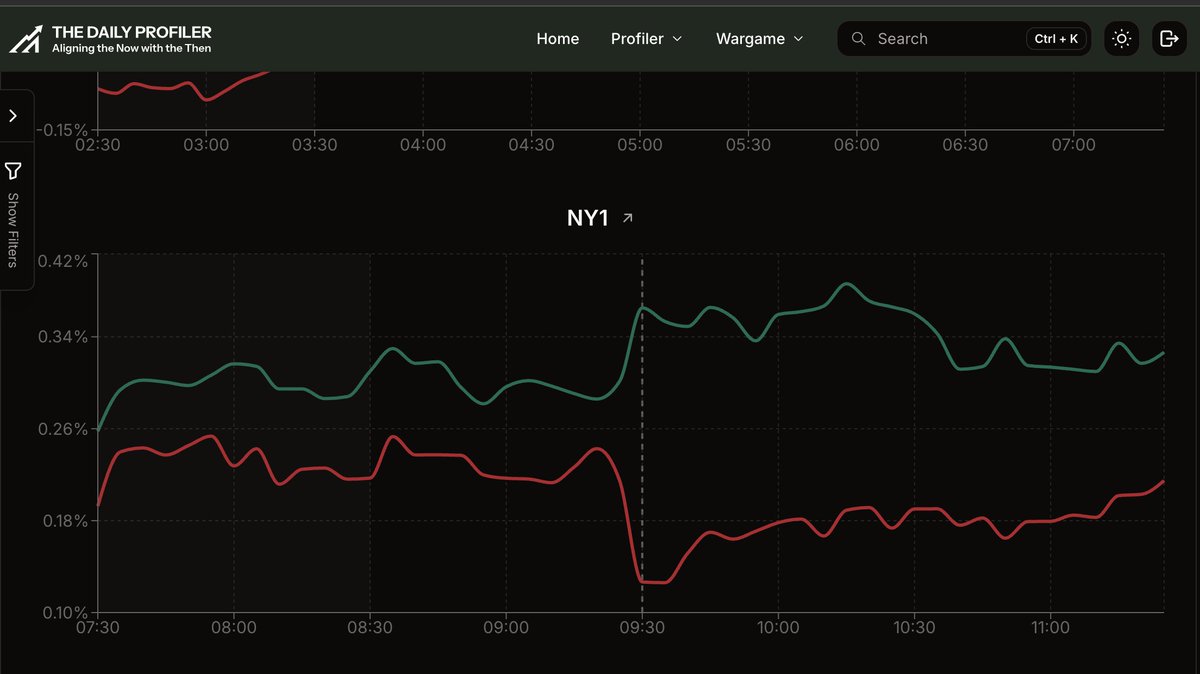Click the 04:30 label on upper chart
This screenshot has width=1200, height=674.
coord(531,145)
